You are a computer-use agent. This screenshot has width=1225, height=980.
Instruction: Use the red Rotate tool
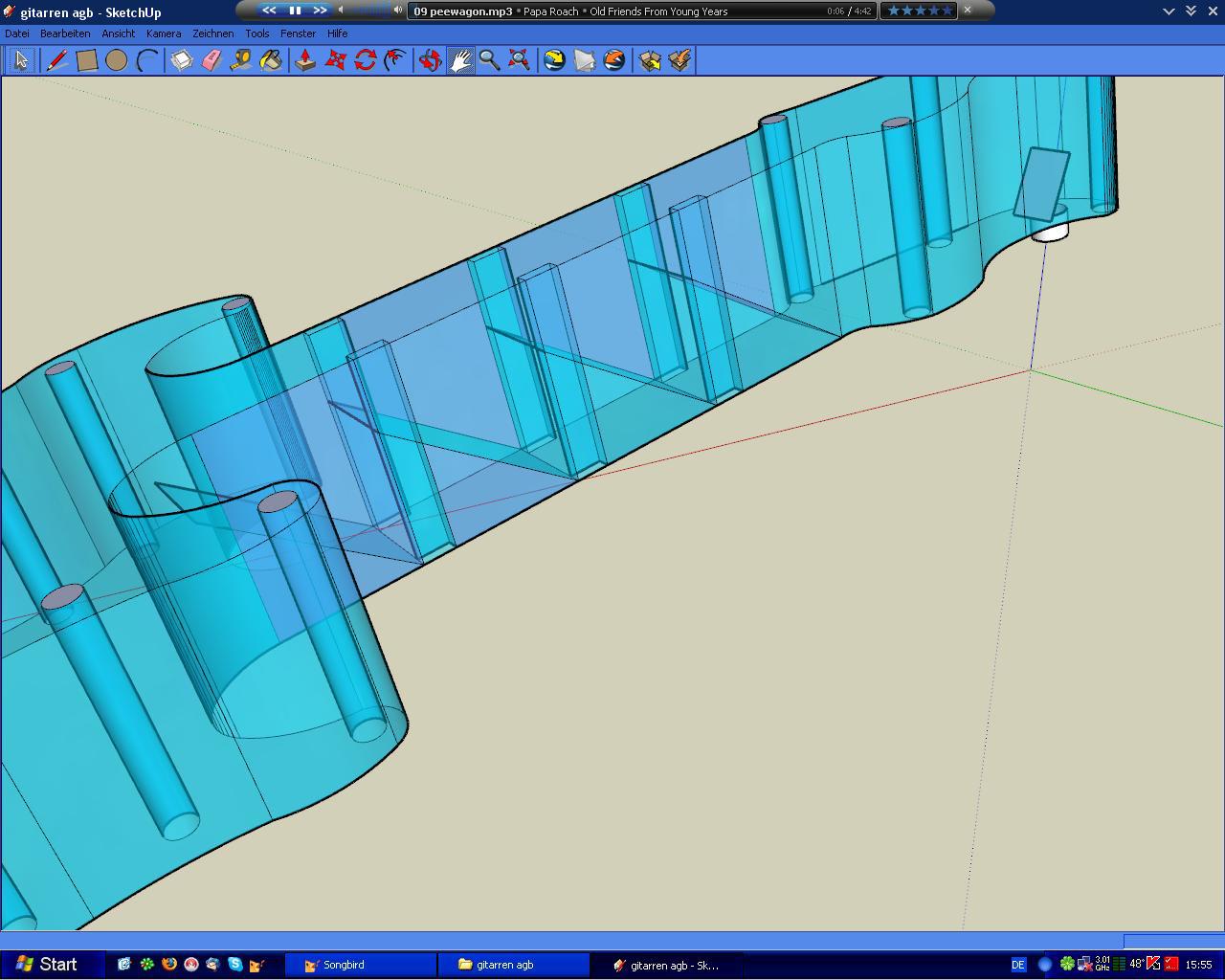tap(365, 61)
